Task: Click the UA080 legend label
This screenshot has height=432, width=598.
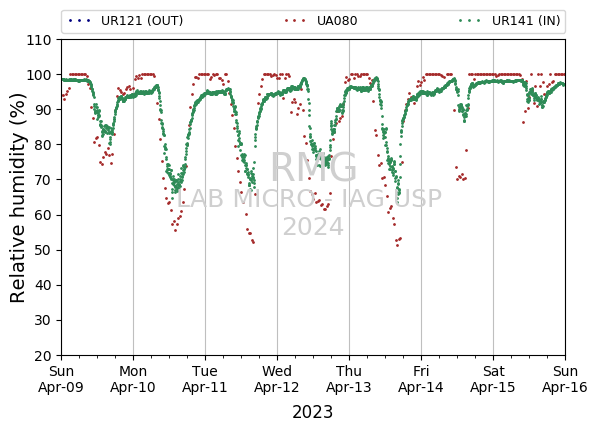Action: tap(337, 21)
